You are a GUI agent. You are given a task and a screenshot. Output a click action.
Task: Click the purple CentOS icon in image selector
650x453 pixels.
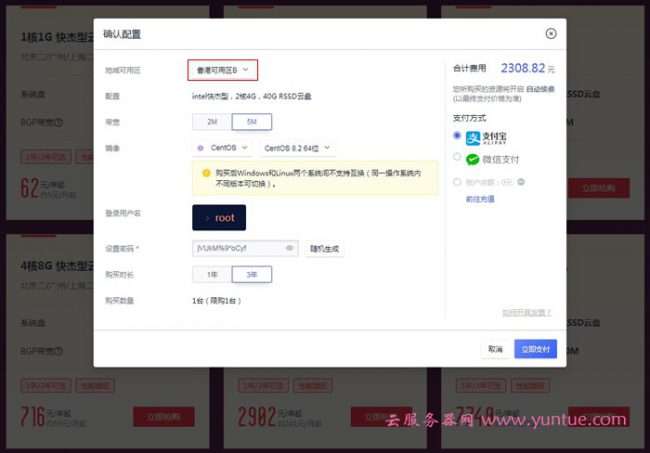tap(200, 148)
